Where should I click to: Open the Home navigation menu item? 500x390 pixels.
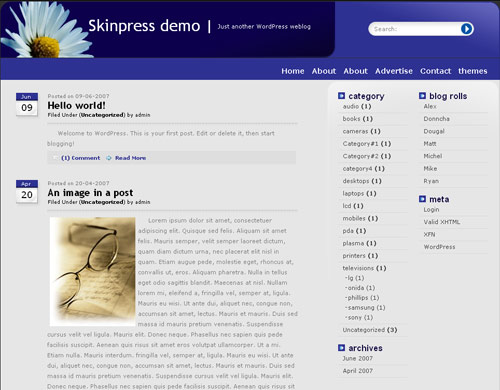point(293,71)
